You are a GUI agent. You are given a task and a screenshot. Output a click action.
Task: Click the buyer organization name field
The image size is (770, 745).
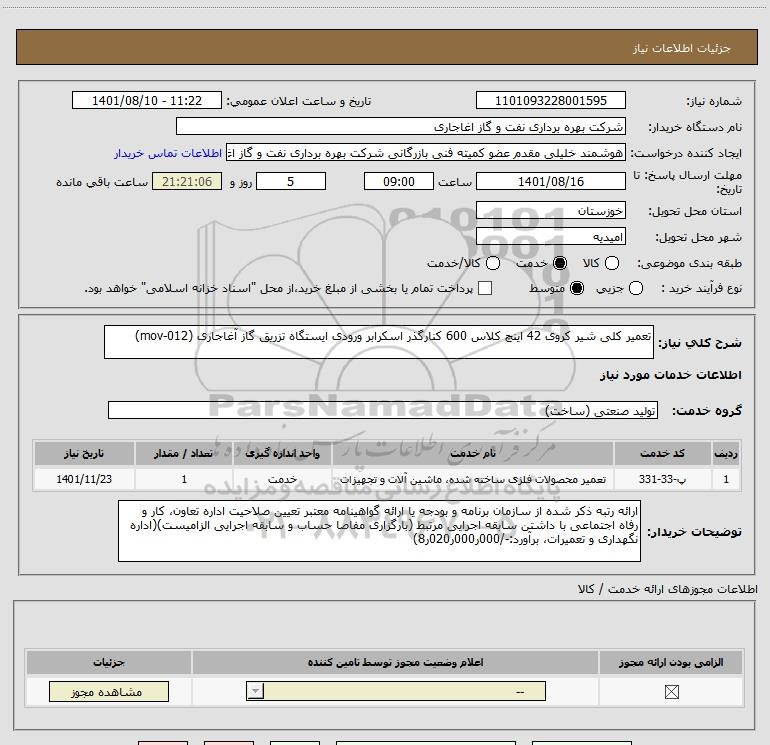(x=401, y=127)
